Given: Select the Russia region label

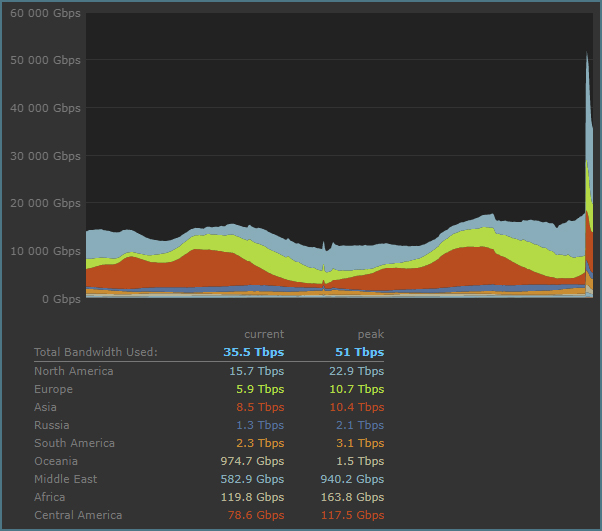Looking at the screenshot, I should 52,425.
